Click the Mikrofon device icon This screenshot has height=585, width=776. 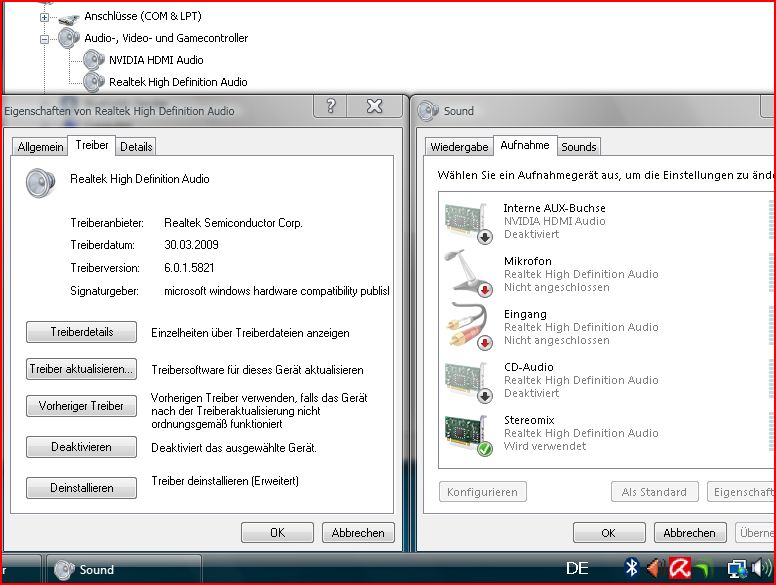(x=468, y=274)
